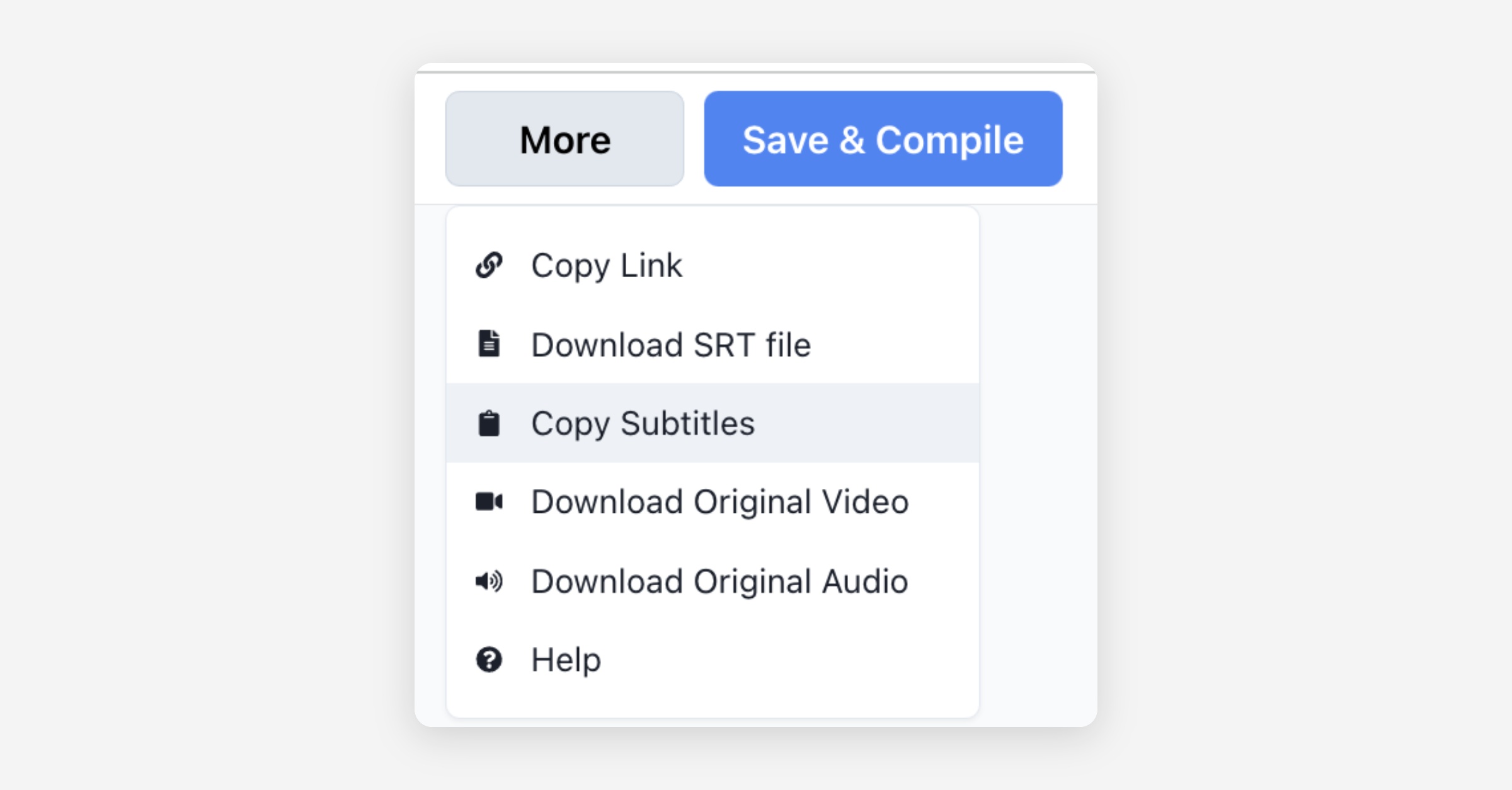Choose Download SRT file from the menu
The height and width of the screenshot is (790, 1512).
pos(670,345)
